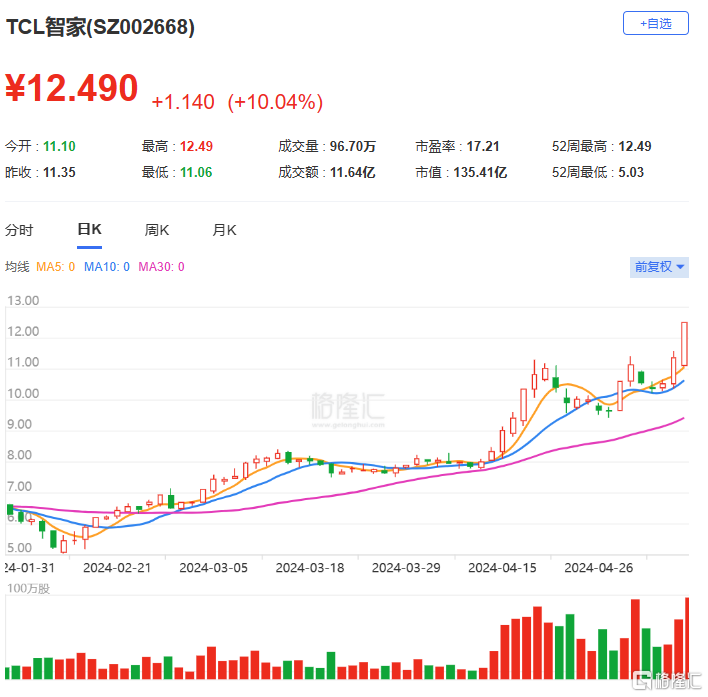Viewport: 708px width, 697px height.
Task: Click the 最高 value 12.49
Action: click(196, 146)
